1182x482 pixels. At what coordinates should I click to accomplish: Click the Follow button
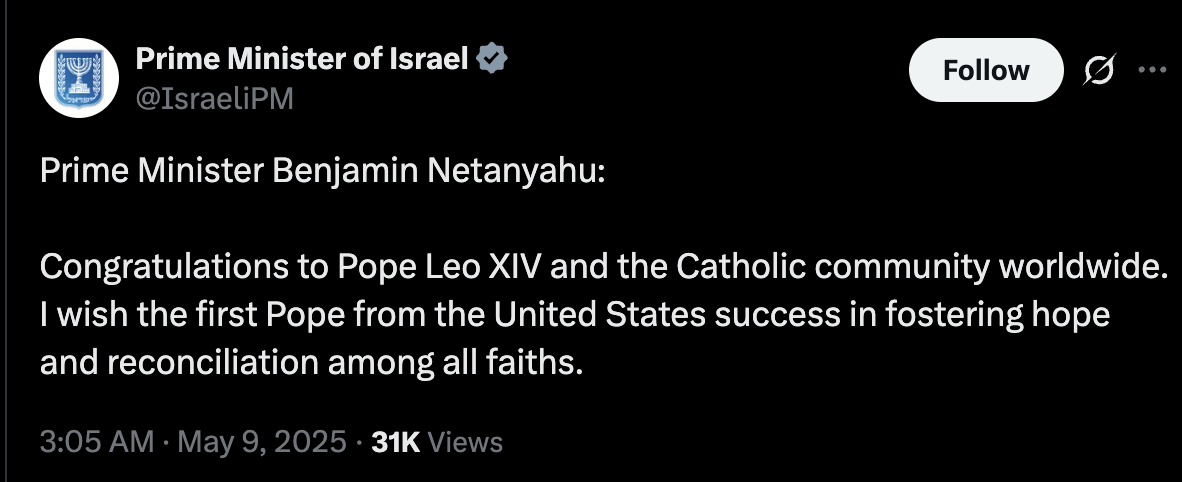click(x=986, y=70)
